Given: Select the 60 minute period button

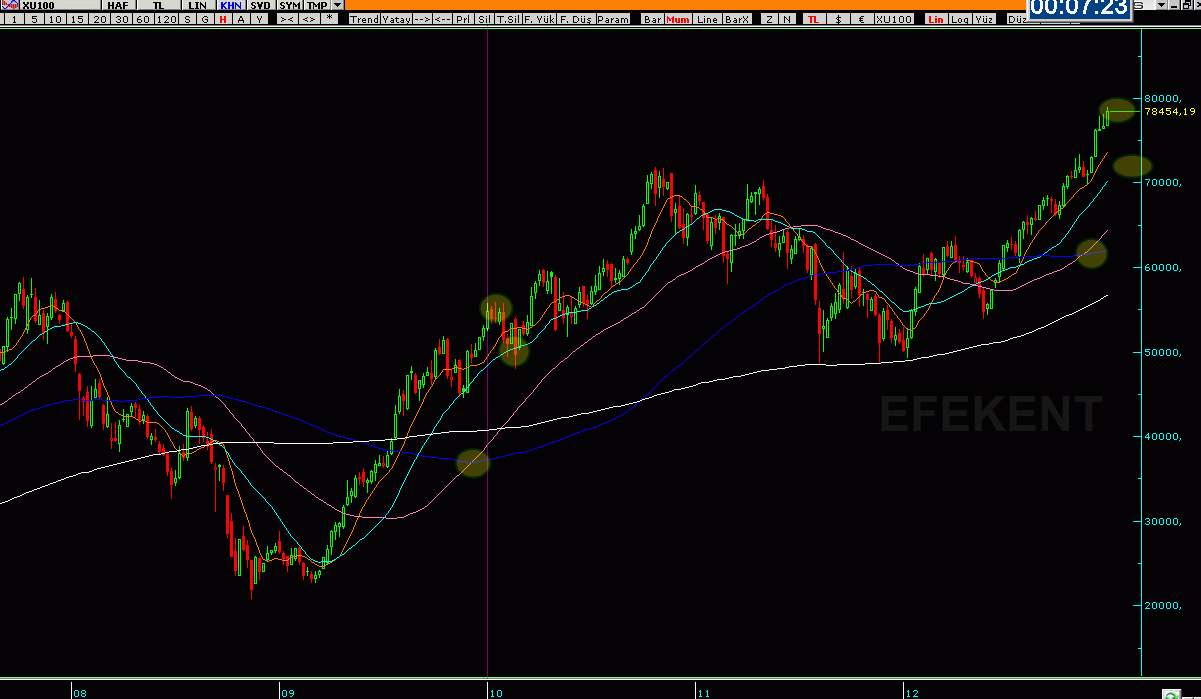Looking at the screenshot, I should pyautogui.click(x=143, y=19).
